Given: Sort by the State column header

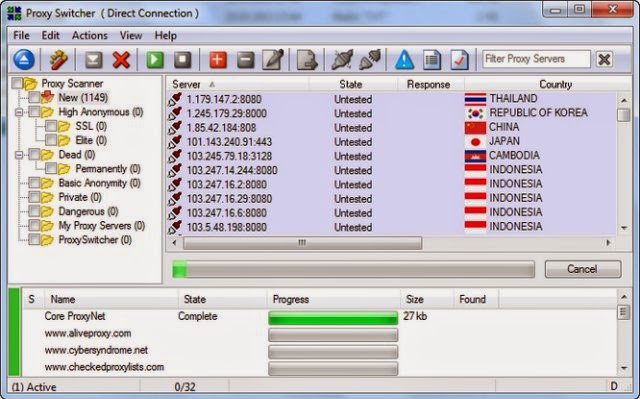Looking at the screenshot, I should pos(353,84).
